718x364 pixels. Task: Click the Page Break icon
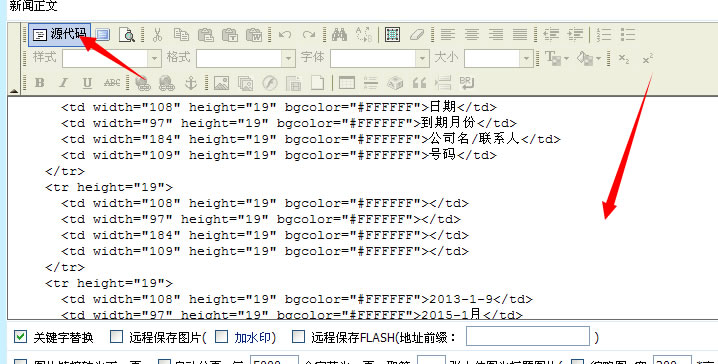pos(443,83)
